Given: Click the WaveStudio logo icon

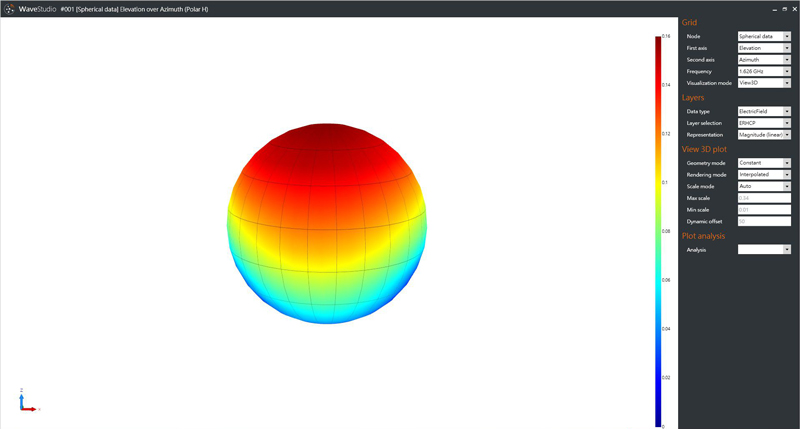Looking at the screenshot, I should 9,8.
